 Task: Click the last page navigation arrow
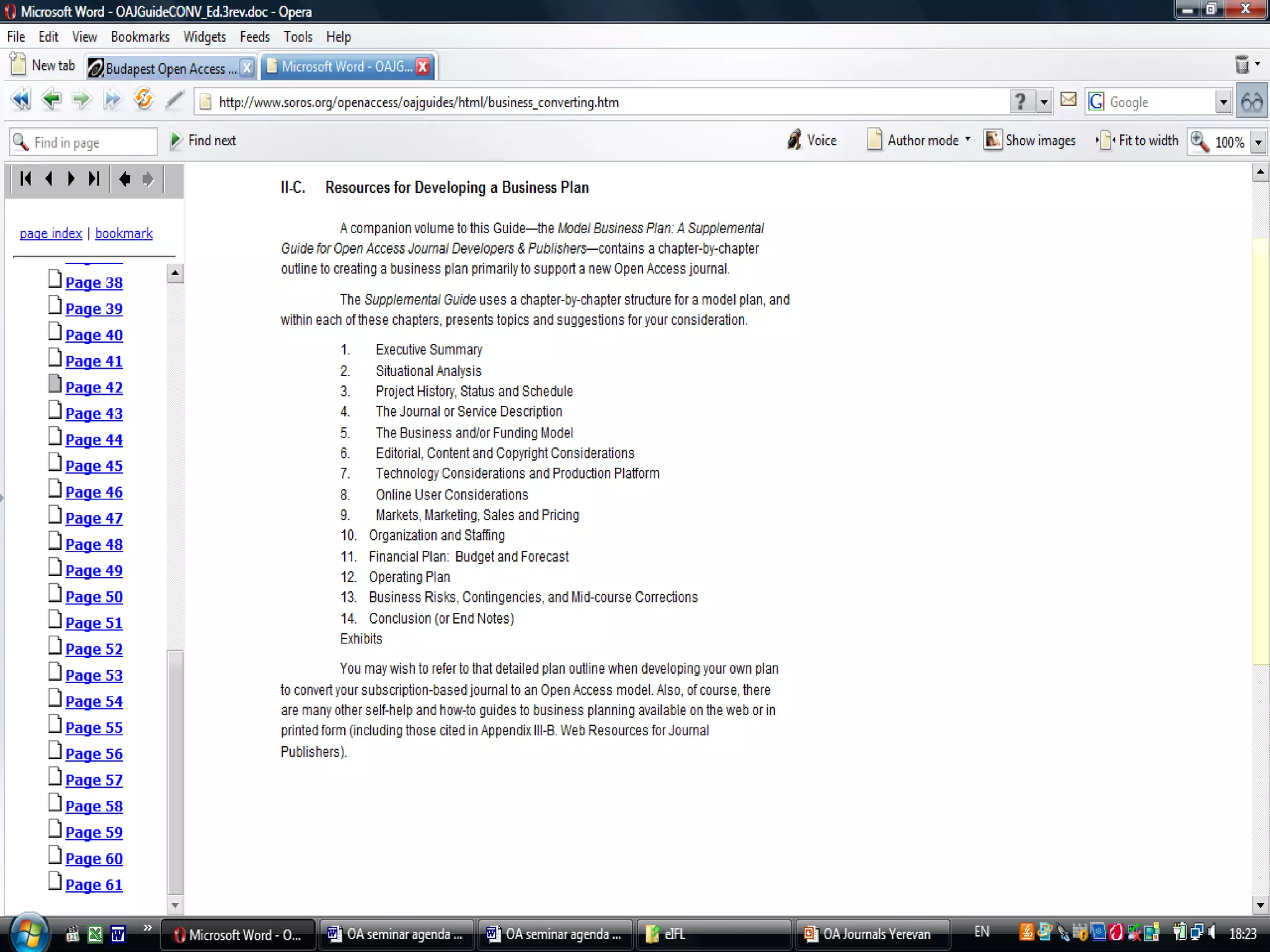(x=94, y=179)
